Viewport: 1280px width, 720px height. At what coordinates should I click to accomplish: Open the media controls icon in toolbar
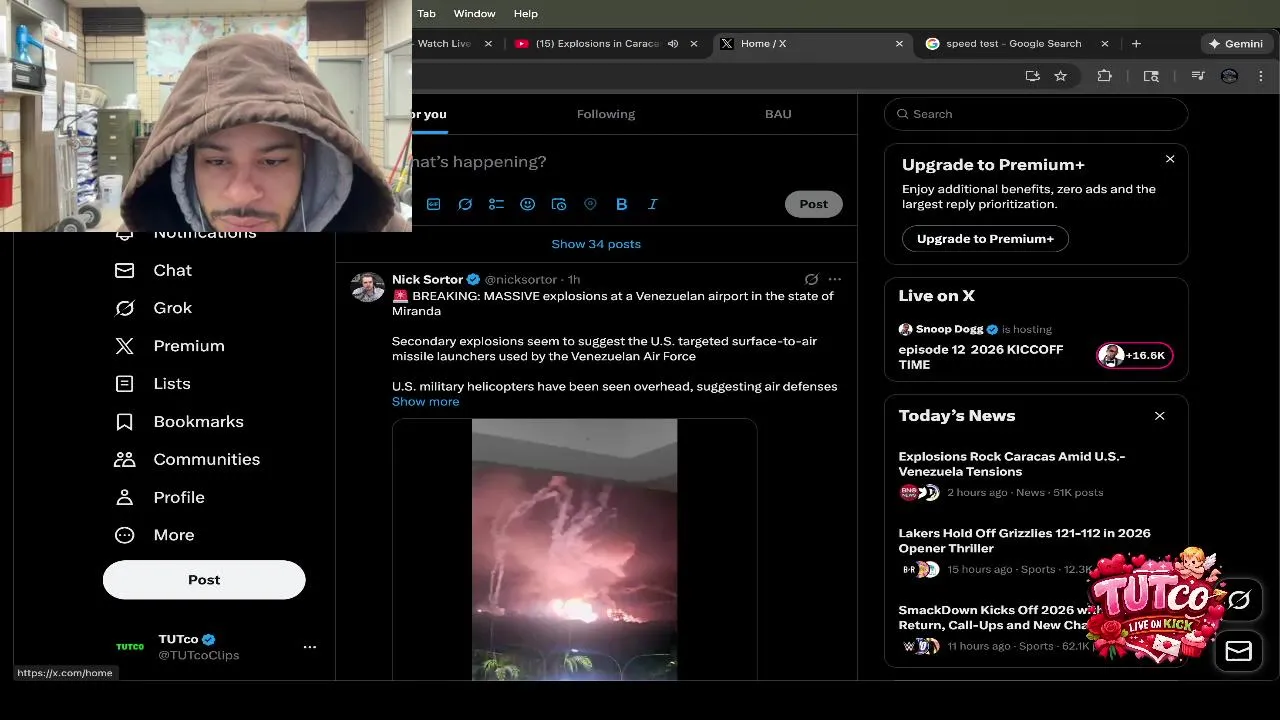pos(1198,76)
